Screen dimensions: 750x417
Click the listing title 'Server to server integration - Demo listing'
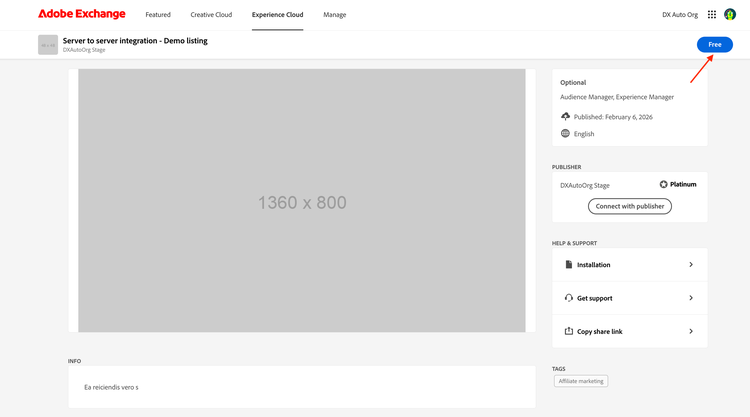click(x=135, y=41)
